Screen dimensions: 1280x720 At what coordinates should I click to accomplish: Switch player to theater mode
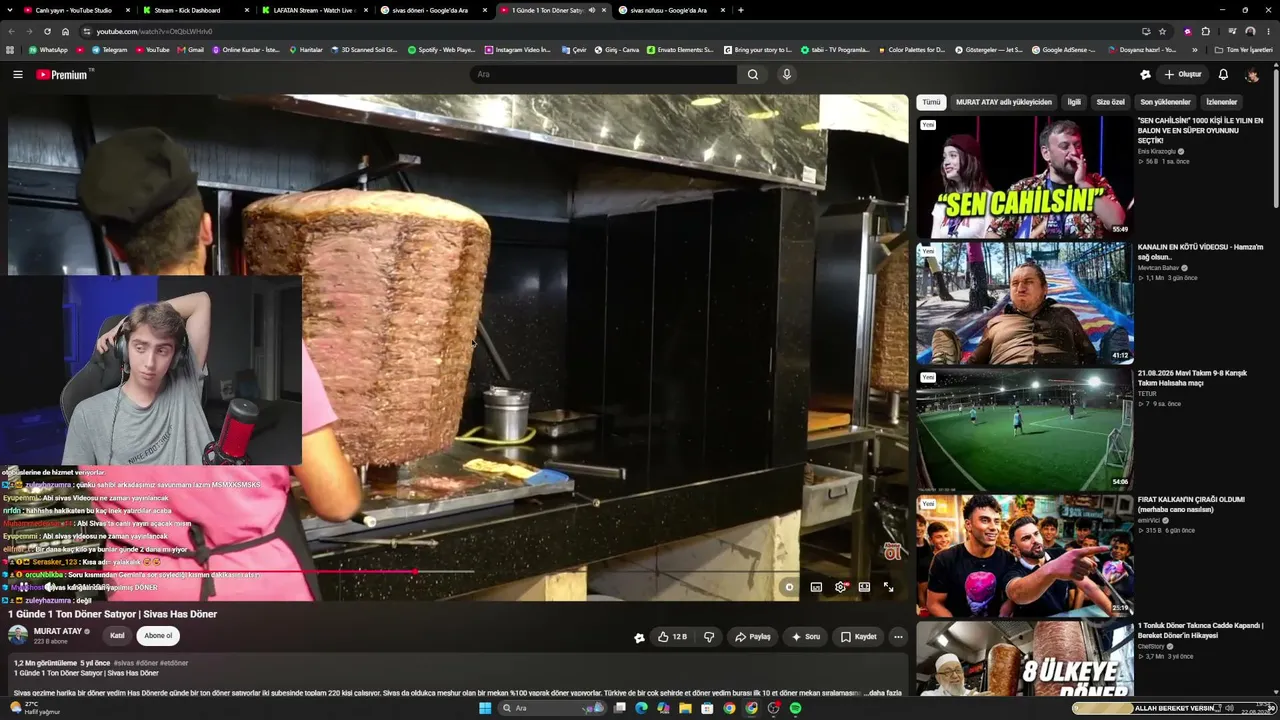(864, 587)
